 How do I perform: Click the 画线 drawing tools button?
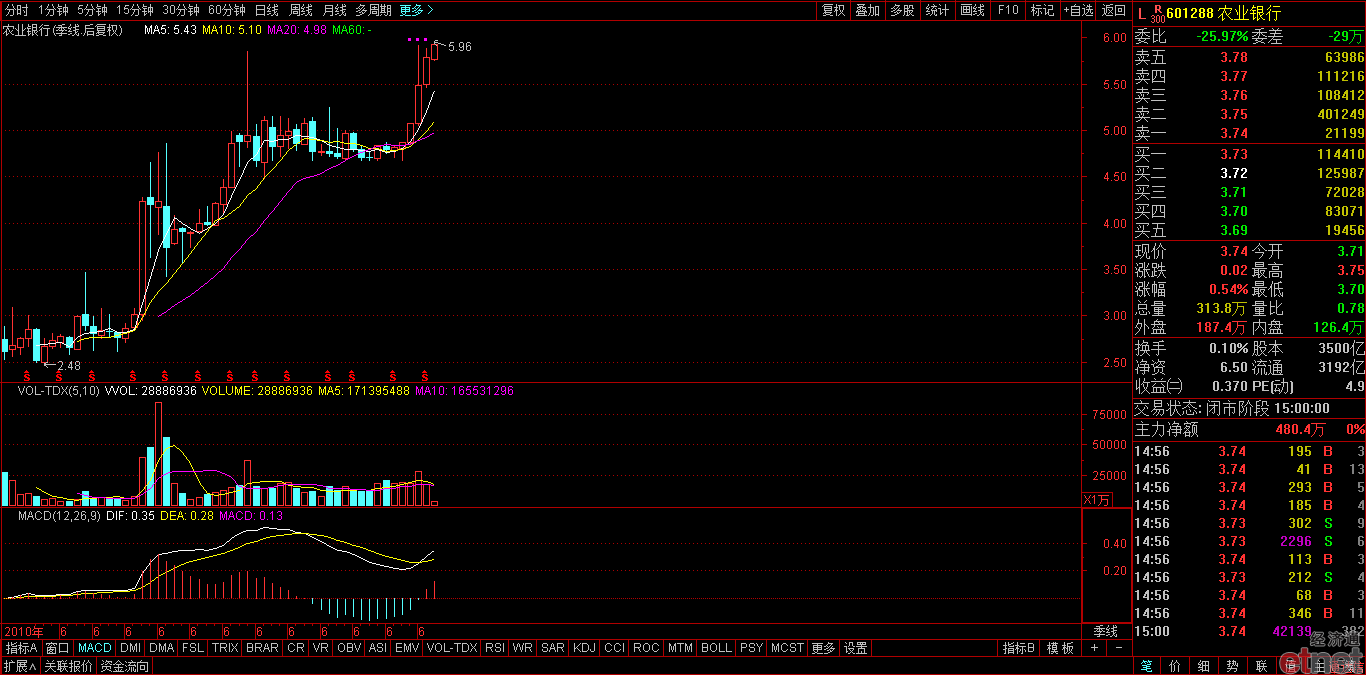pos(972,10)
